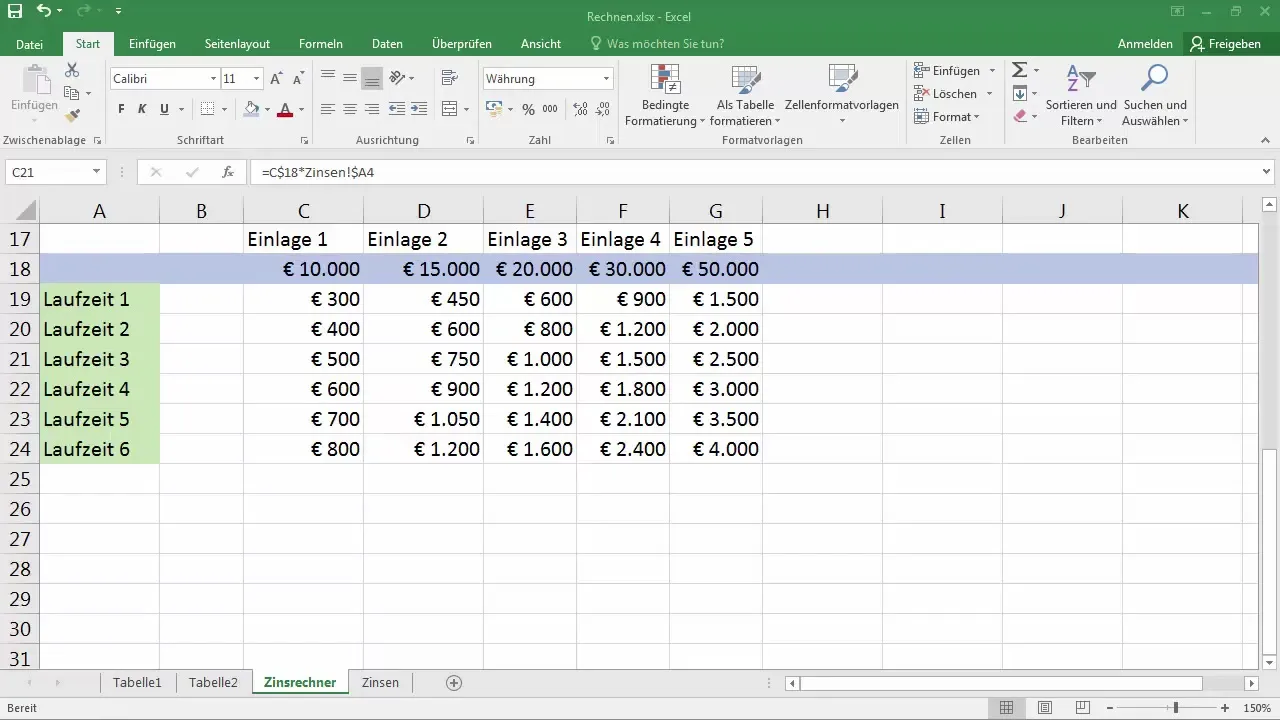The width and height of the screenshot is (1280, 720).
Task: Open Zellenformatvorlagen dropdown
Action: pos(842,95)
